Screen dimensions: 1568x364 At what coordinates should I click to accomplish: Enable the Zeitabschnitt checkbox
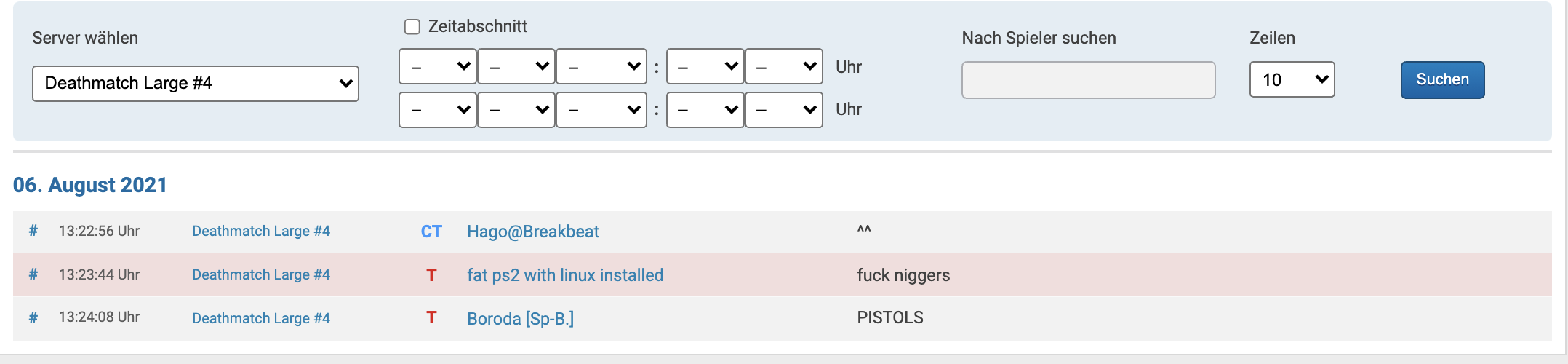click(412, 27)
